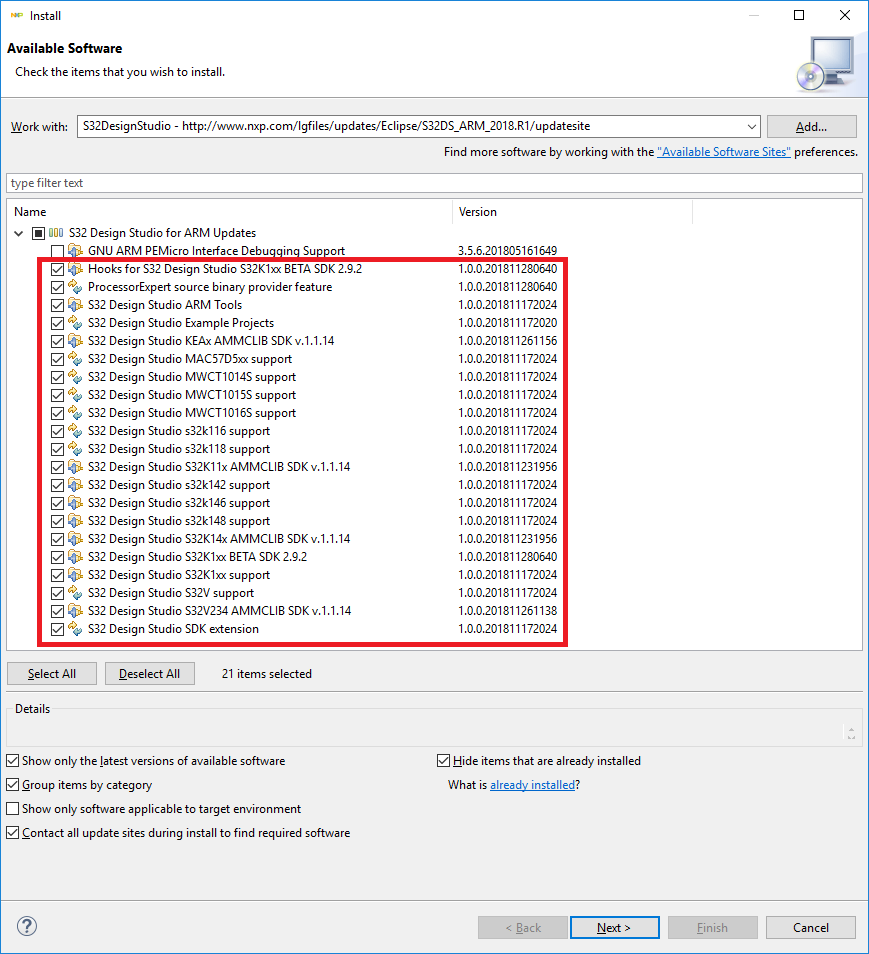Uncheck the s32k148 support checkbox
This screenshot has width=869, height=954.
tap(57, 521)
